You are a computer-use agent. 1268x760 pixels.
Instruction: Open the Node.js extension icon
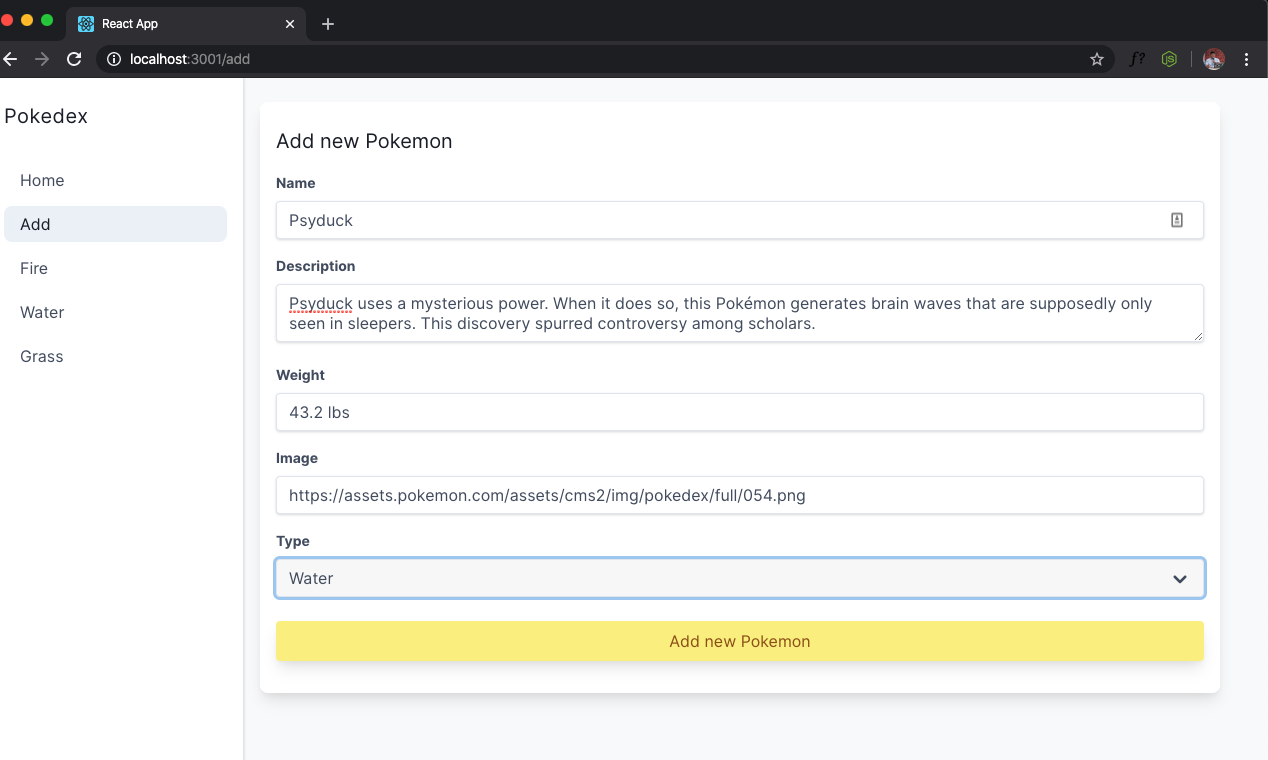1169,59
